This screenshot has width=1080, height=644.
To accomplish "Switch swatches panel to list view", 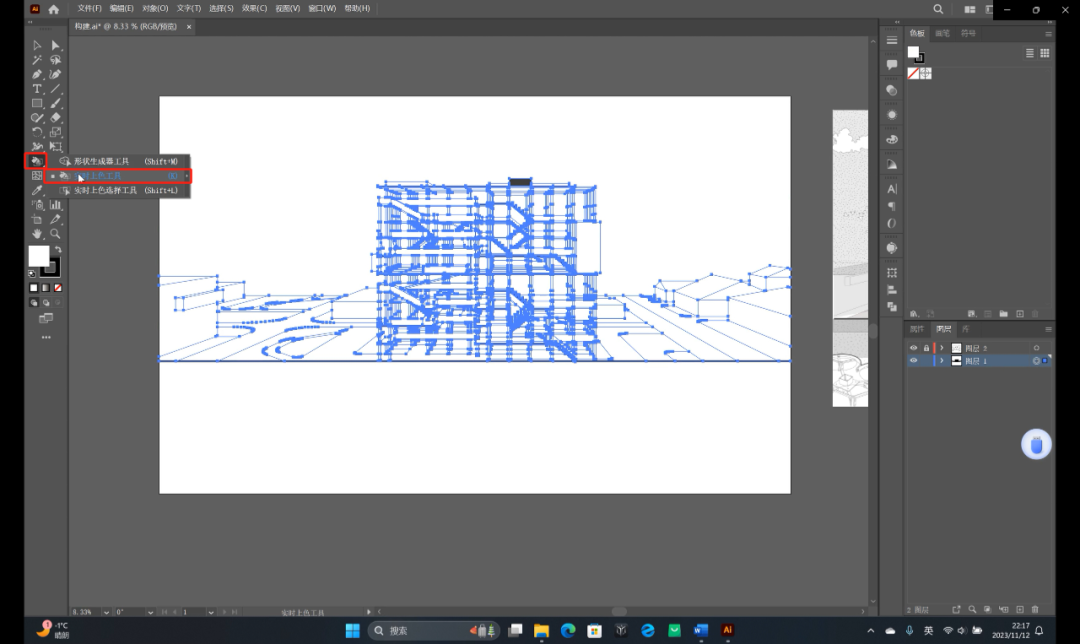I will [1030, 53].
